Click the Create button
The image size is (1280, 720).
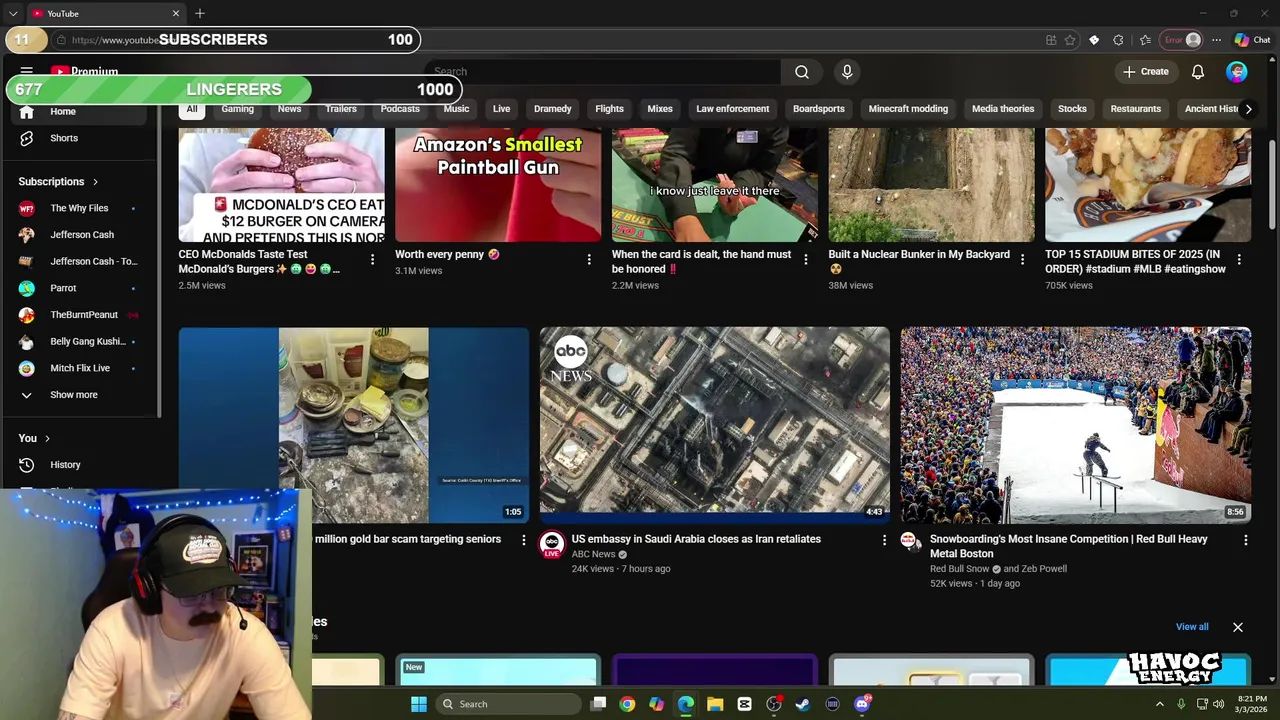coord(1145,72)
